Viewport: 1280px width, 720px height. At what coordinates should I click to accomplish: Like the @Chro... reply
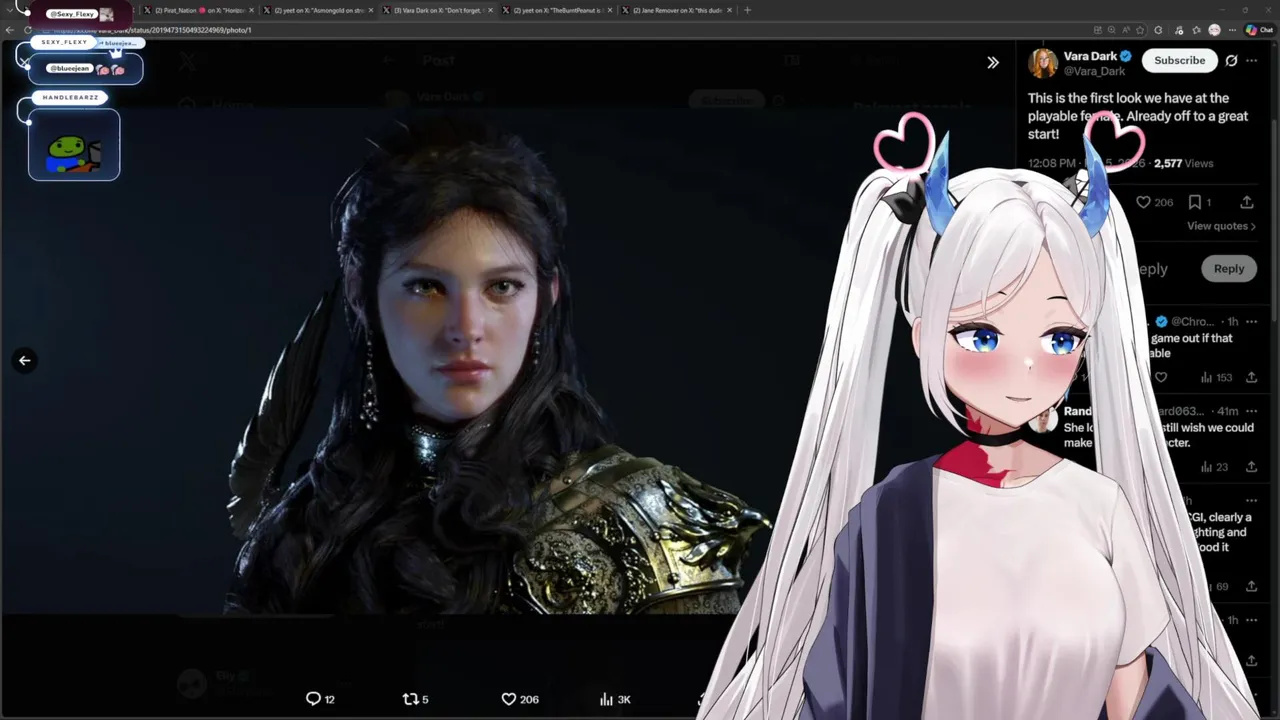(x=1161, y=378)
